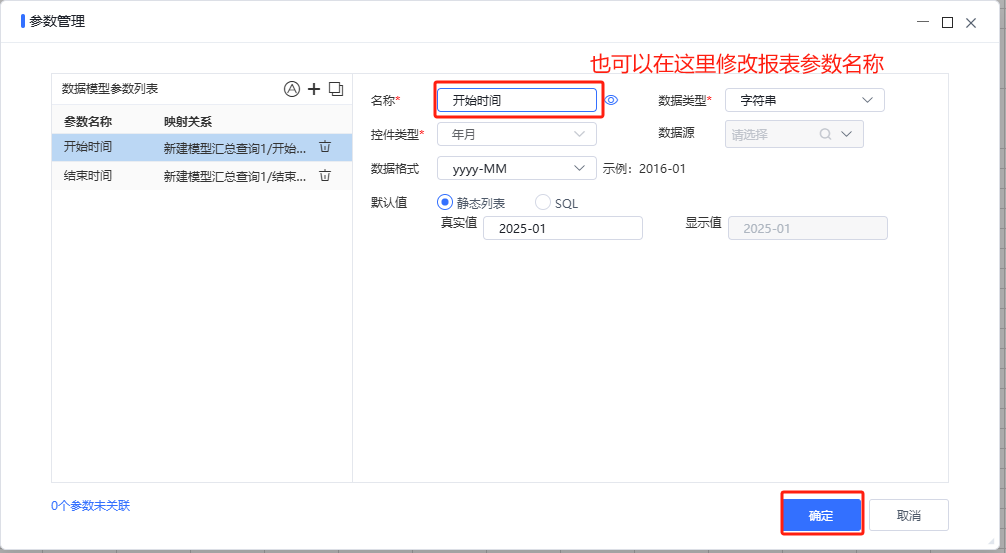
Task: Click the 0个参数未关联 link
Action: click(90, 506)
